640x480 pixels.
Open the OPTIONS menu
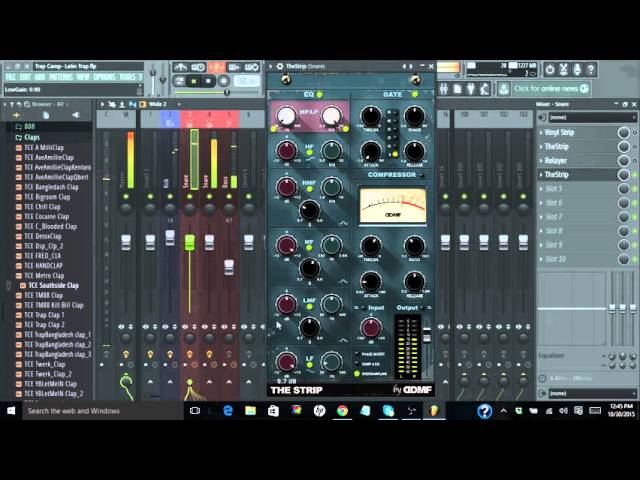104,77
